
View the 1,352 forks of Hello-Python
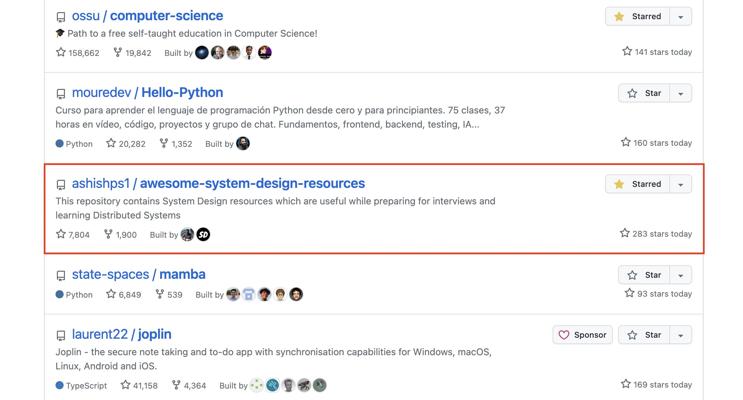click(x=176, y=144)
